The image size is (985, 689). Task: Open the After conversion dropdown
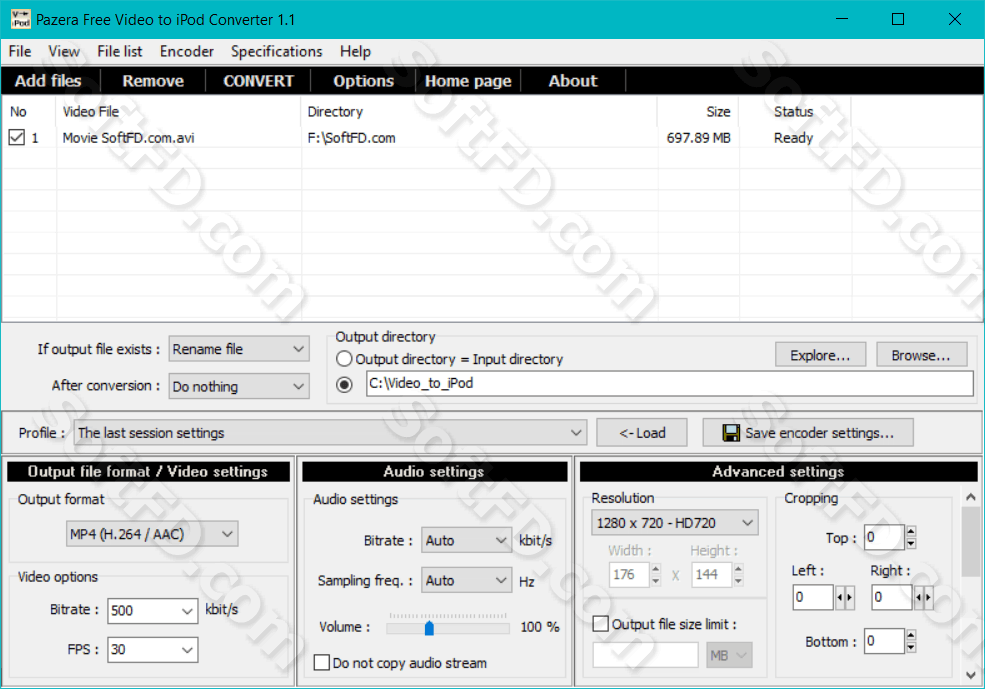coord(239,386)
